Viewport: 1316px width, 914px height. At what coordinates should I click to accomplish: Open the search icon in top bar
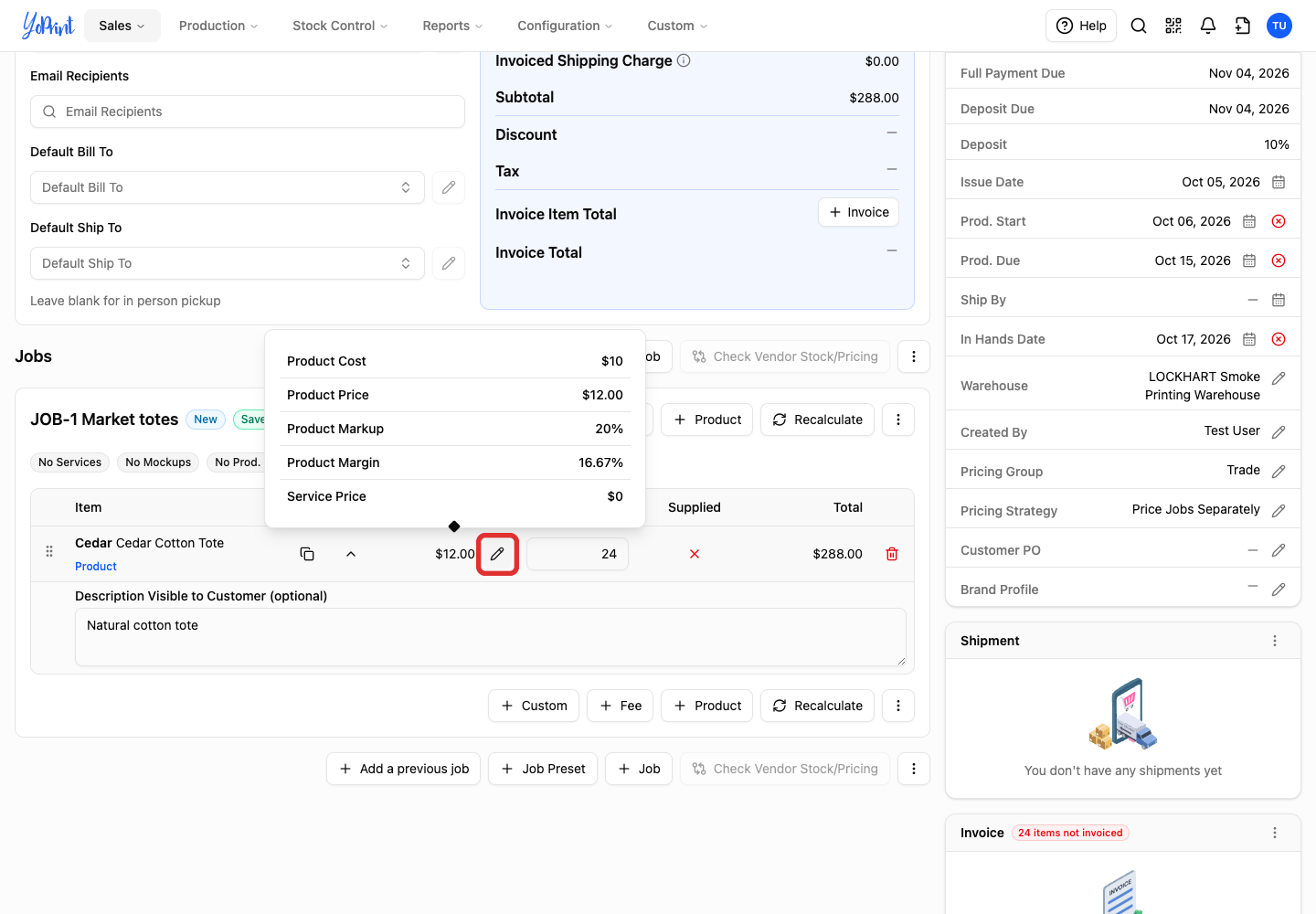tap(1139, 26)
